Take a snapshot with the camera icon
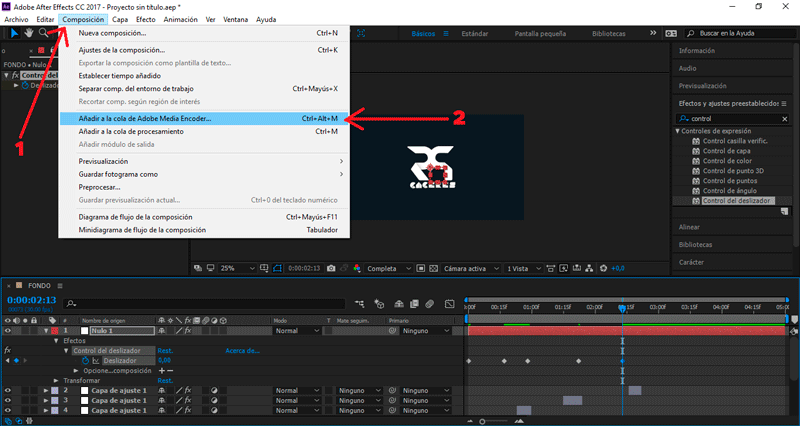 coord(331,268)
